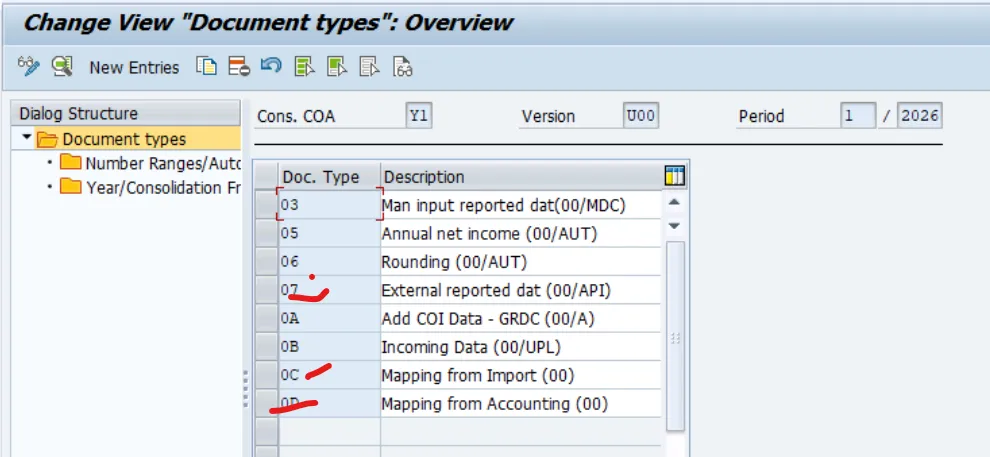Click the New Entries button
This screenshot has height=457, width=990.
(x=134, y=68)
